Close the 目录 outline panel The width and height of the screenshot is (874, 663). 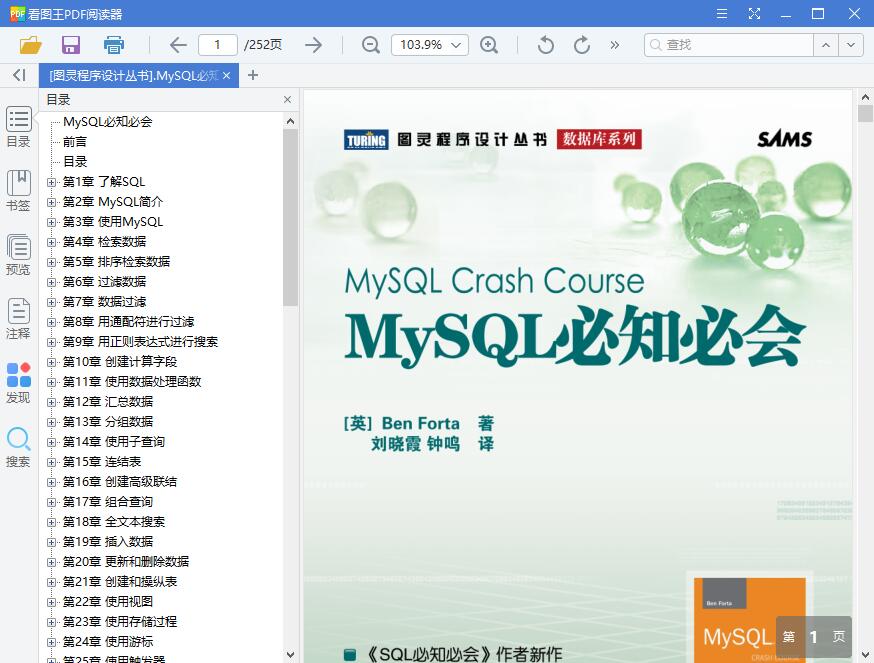point(287,99)
